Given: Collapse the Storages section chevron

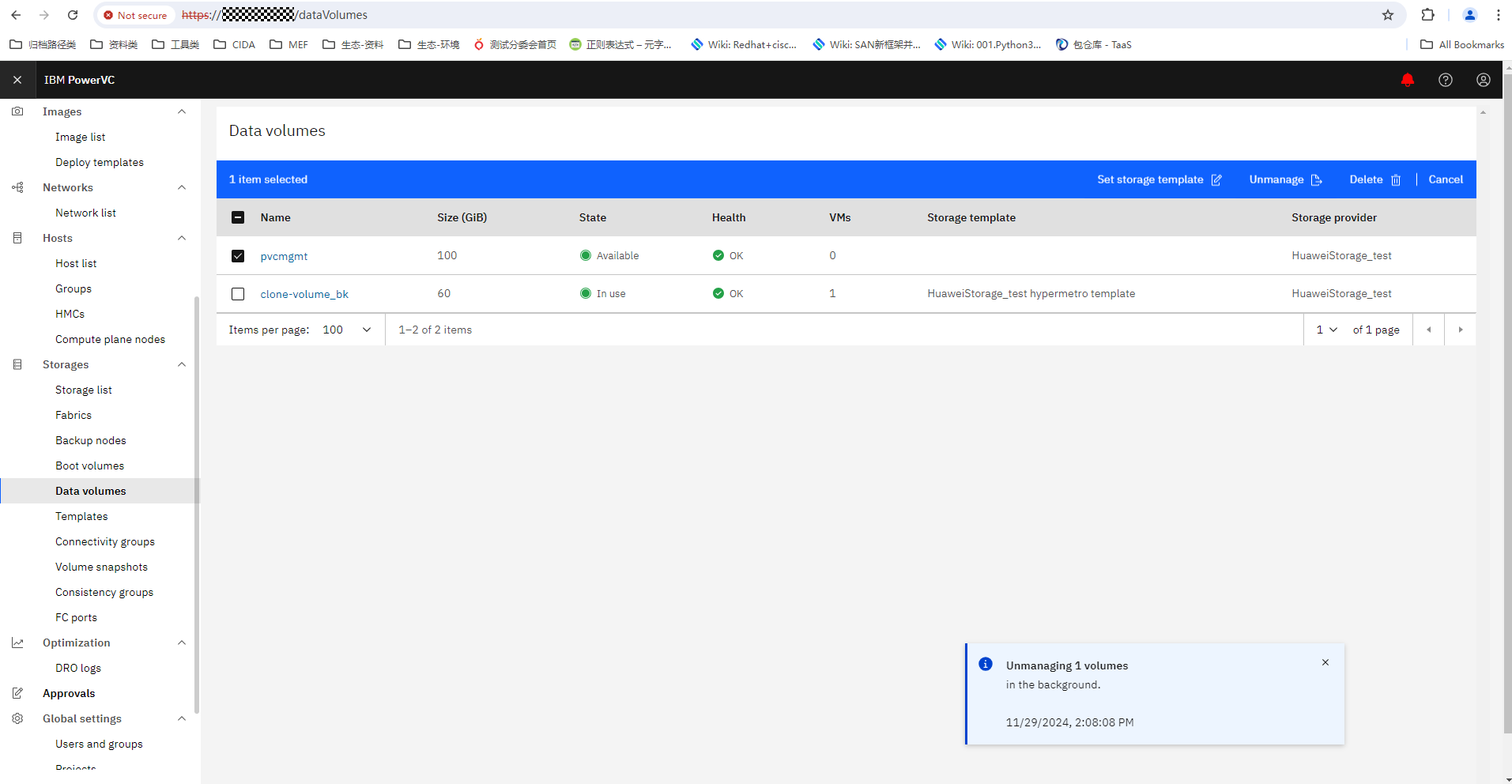Looking at the screenshot, I should point(182,364).
